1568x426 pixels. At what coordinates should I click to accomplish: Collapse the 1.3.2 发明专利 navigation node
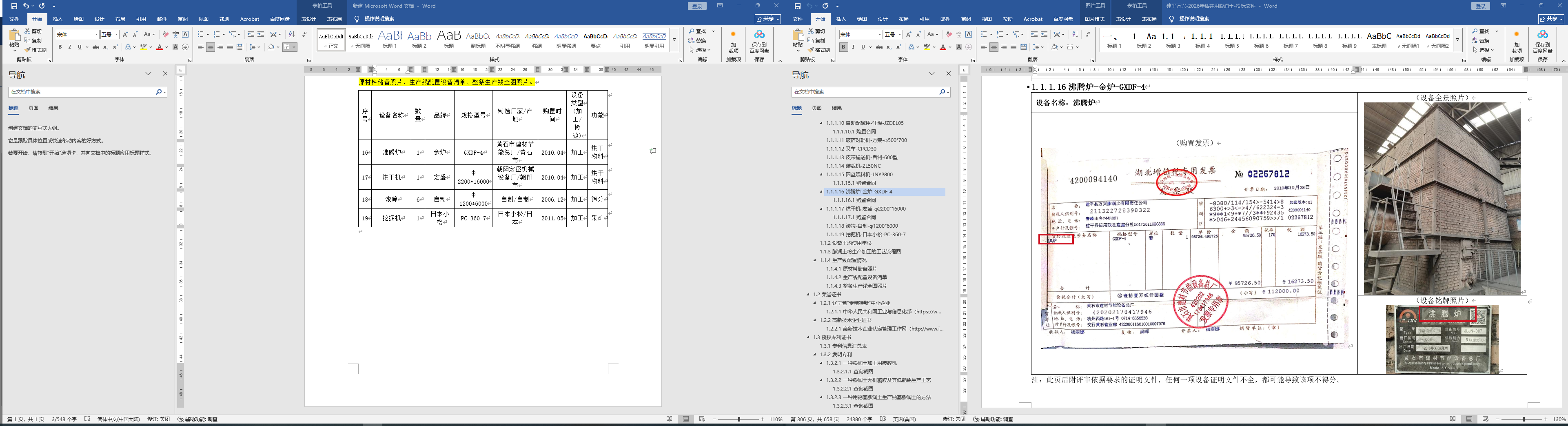pyautogui.click(x=814, y=354)
